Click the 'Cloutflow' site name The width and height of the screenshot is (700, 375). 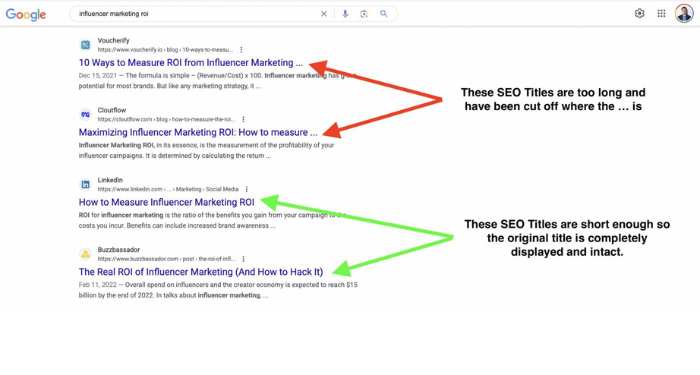point(112,110)
